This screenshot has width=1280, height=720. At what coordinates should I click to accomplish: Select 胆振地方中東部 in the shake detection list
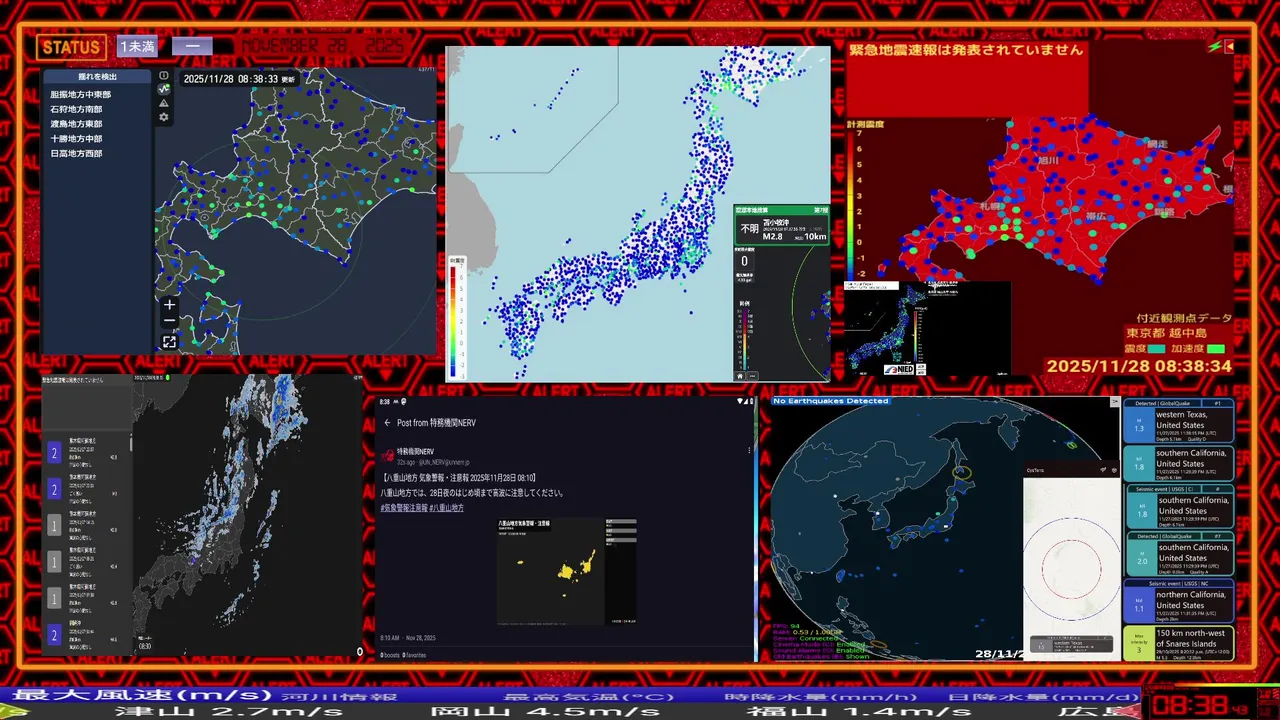tap(81, 94)
